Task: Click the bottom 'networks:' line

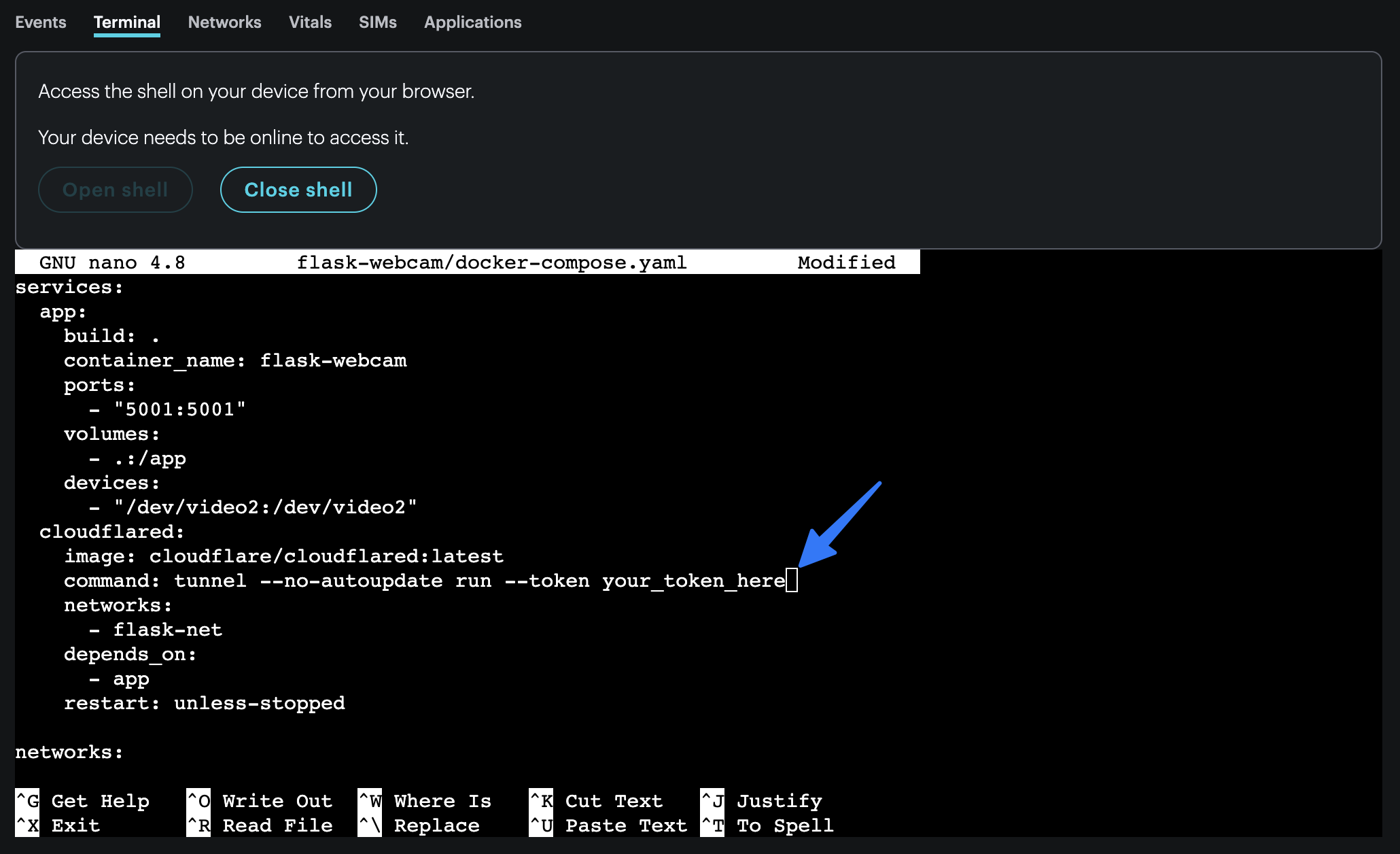Action: click(x=69, y=752)
